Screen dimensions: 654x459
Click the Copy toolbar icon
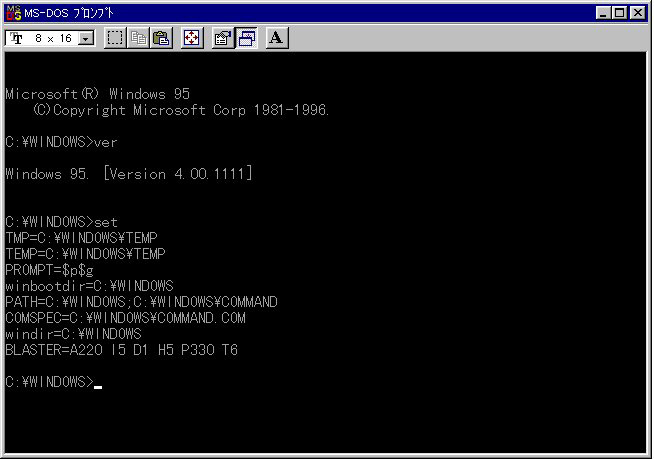click(x=138, y=38)
